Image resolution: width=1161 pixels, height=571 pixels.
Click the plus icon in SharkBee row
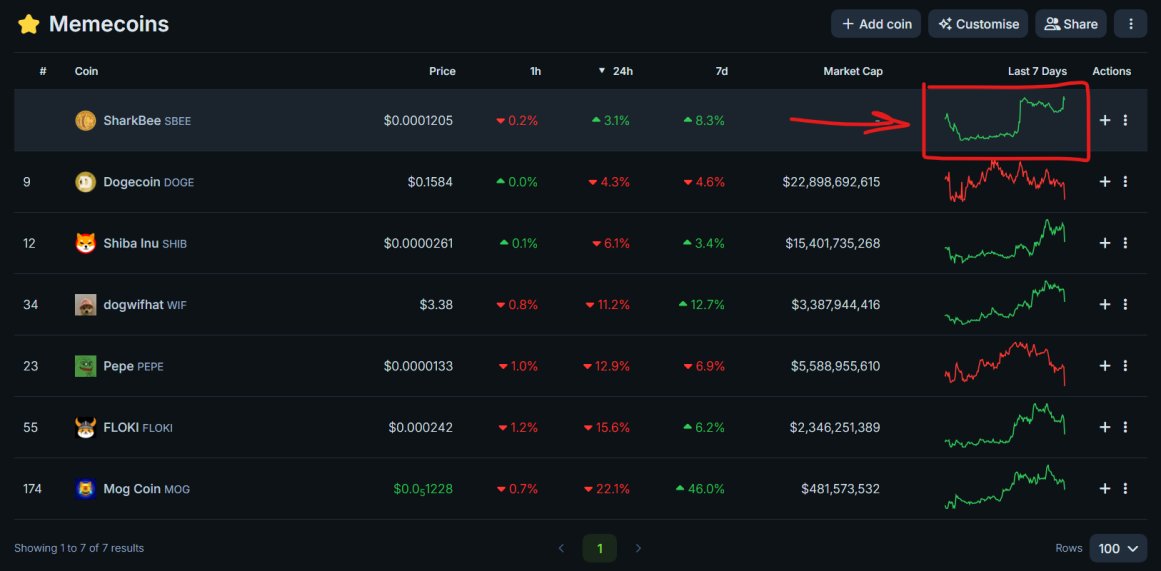pos(1105,120)
